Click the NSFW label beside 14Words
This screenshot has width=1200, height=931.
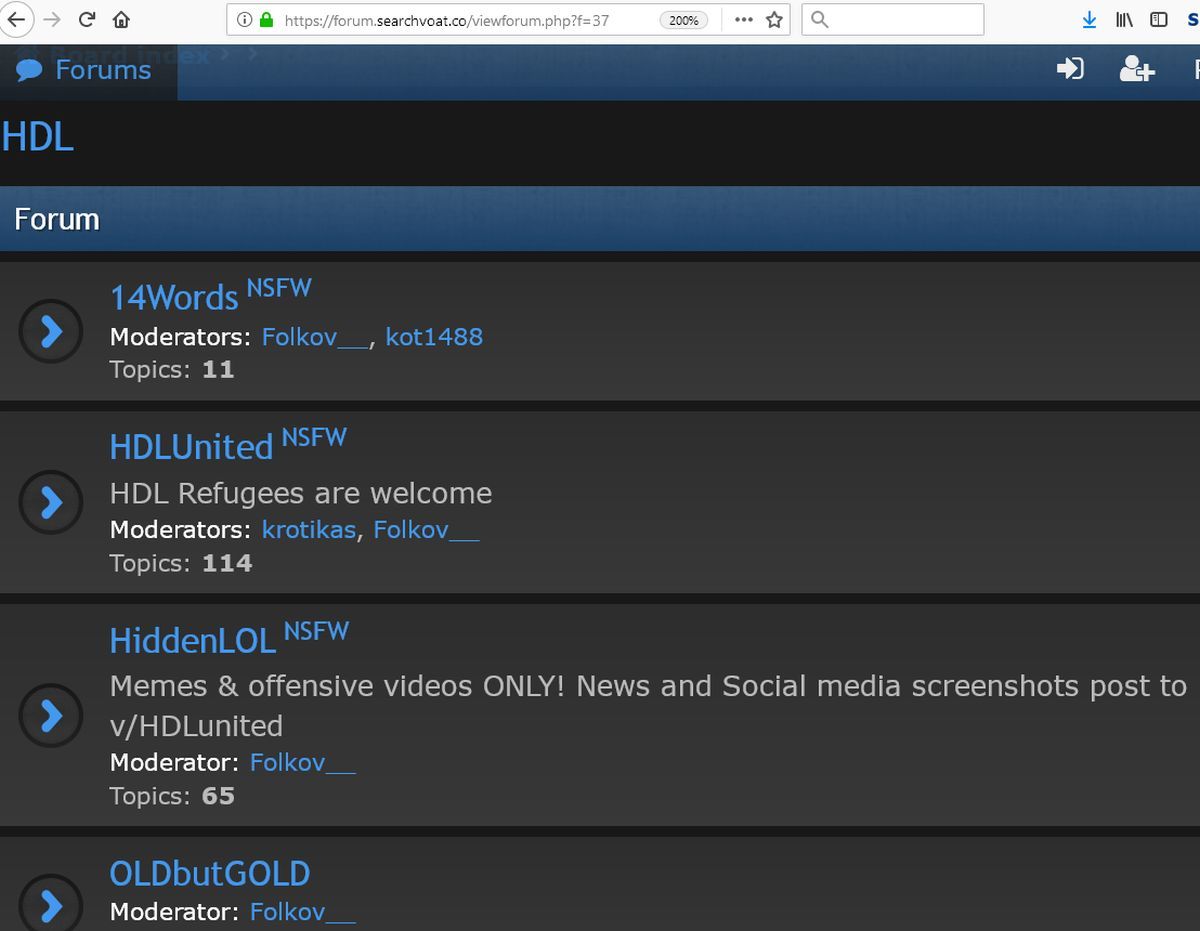click(279, 288)
